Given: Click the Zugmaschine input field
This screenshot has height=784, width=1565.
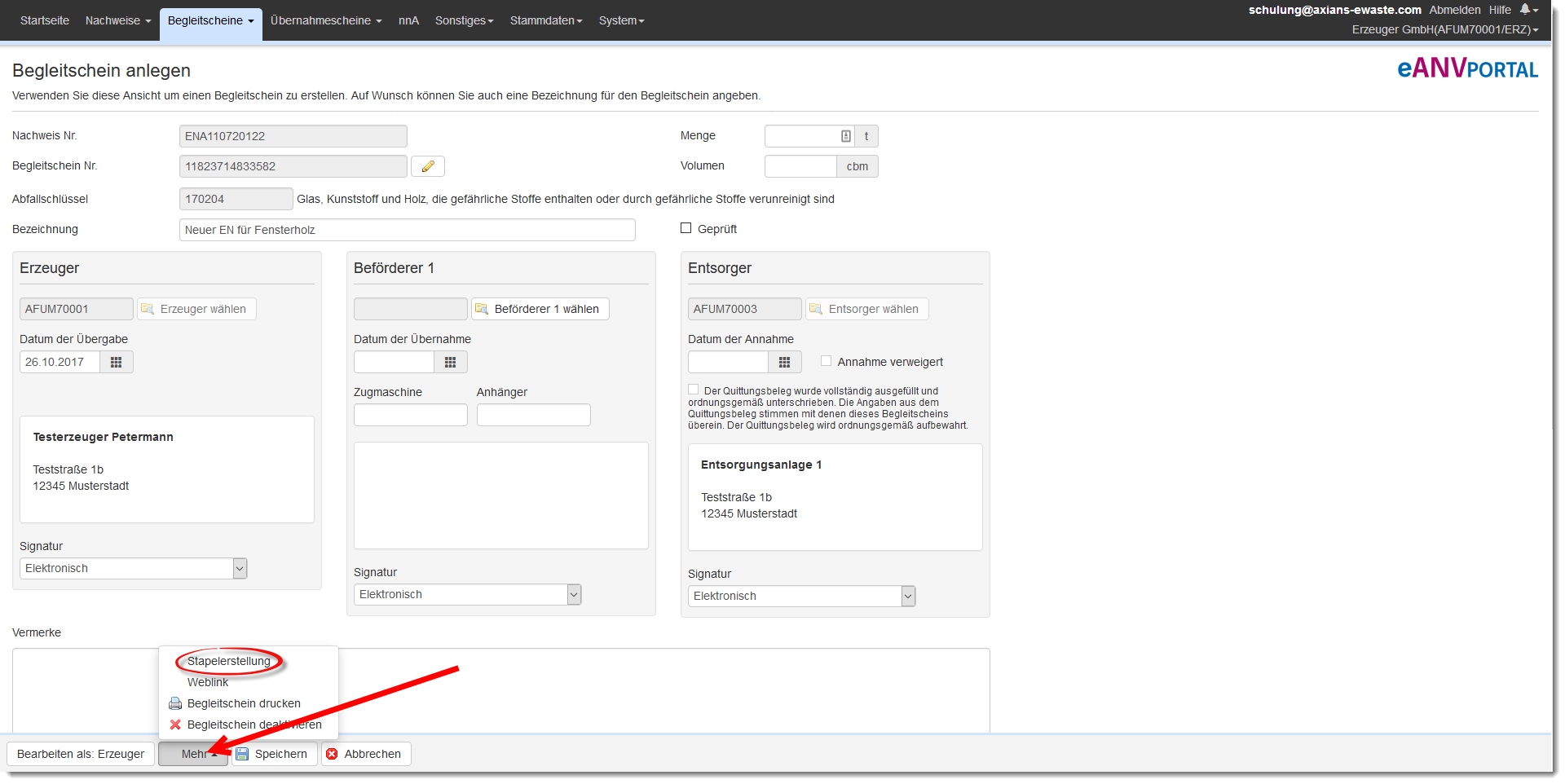Looking at the screenshot, I should 411,415.
